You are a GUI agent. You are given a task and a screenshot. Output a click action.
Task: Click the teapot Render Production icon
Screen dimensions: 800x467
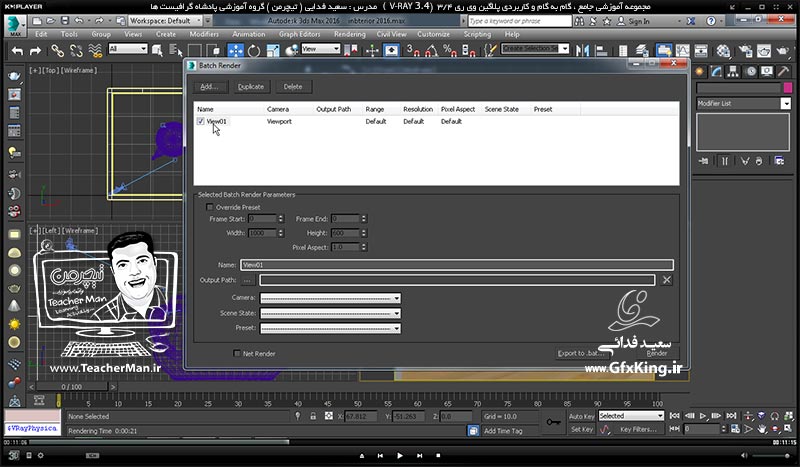tap(782, 51)
